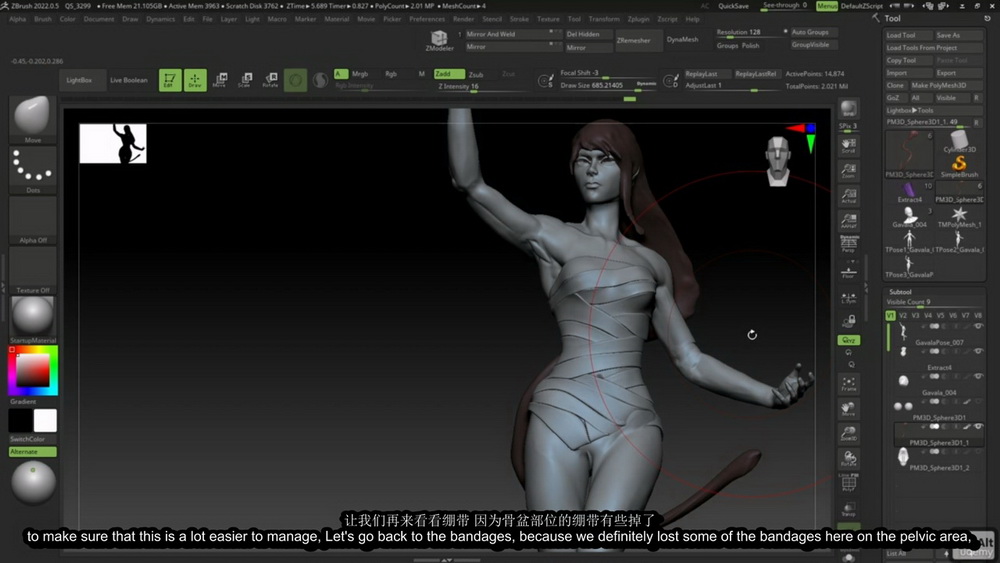Click the Move view icon in right shelf
Screen dimensions: 1000x563
pos(848,409)
